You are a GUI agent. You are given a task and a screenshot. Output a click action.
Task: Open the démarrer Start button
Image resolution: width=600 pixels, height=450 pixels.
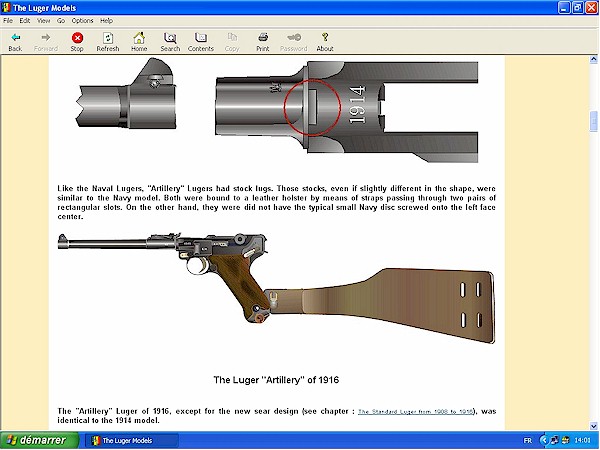pyautogui.click(x=39, y=440)
